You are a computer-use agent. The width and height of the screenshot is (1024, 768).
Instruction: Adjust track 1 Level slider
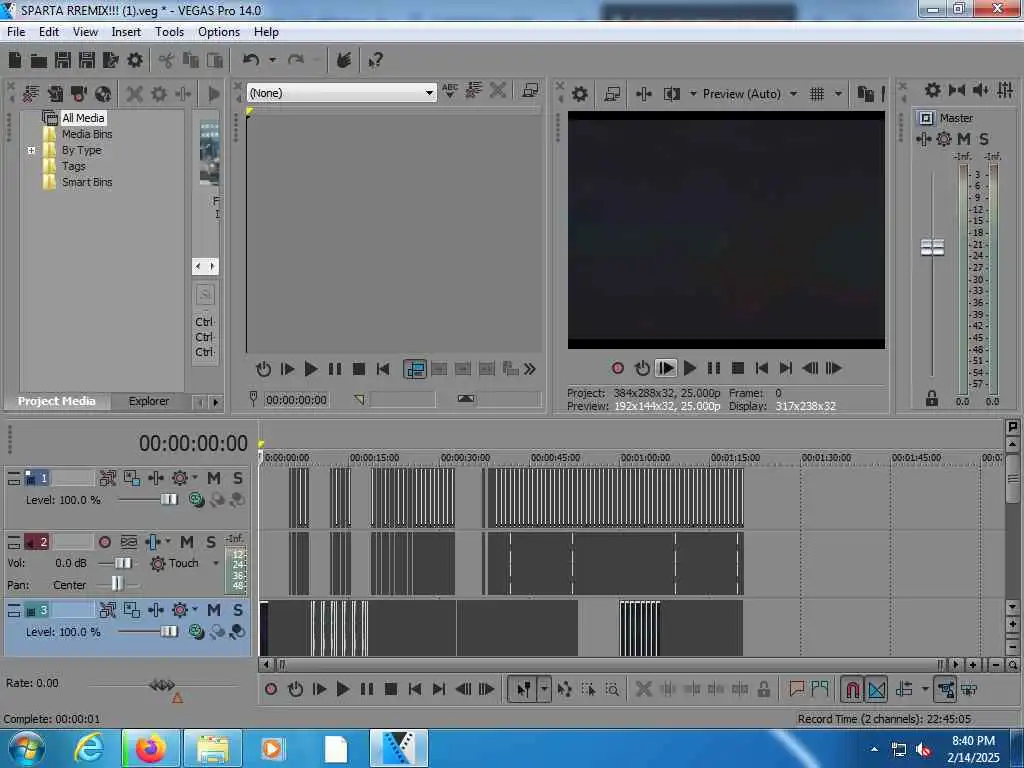tap(168, 500)
